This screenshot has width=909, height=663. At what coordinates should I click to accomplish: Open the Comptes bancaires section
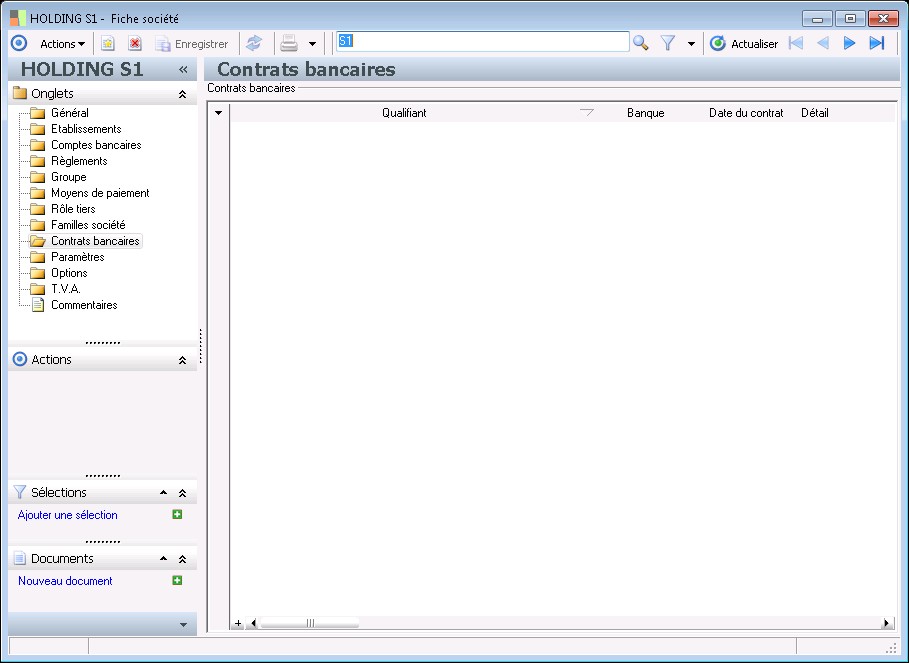click(x=96, y=145)
